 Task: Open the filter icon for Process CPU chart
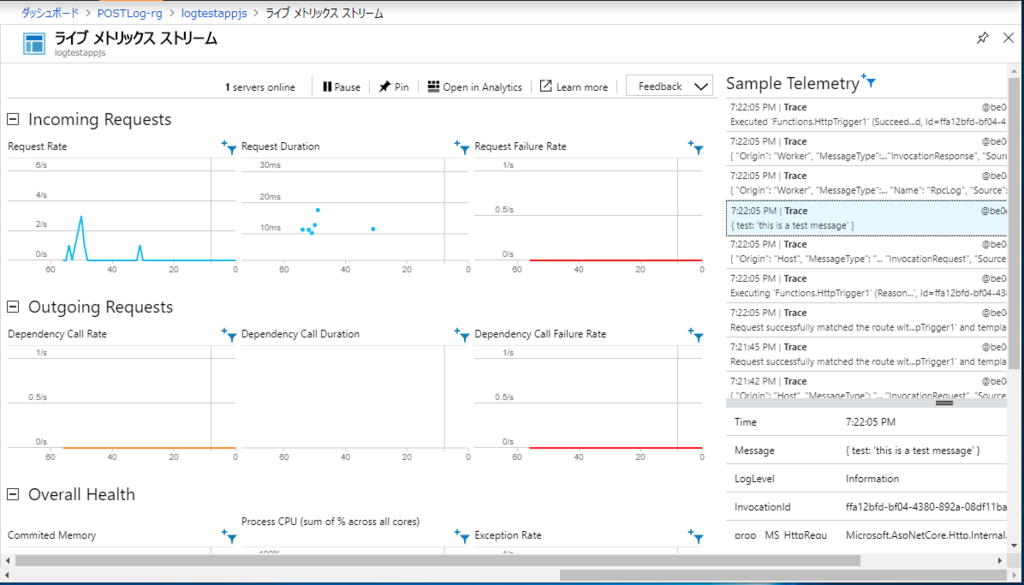pyautogui.click(x=462, y=536)
